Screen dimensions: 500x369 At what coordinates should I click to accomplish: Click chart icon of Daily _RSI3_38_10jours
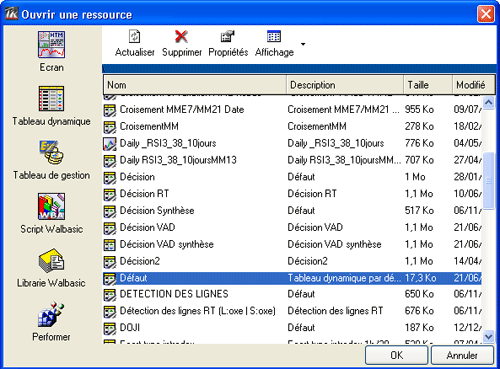click(110, 143)
